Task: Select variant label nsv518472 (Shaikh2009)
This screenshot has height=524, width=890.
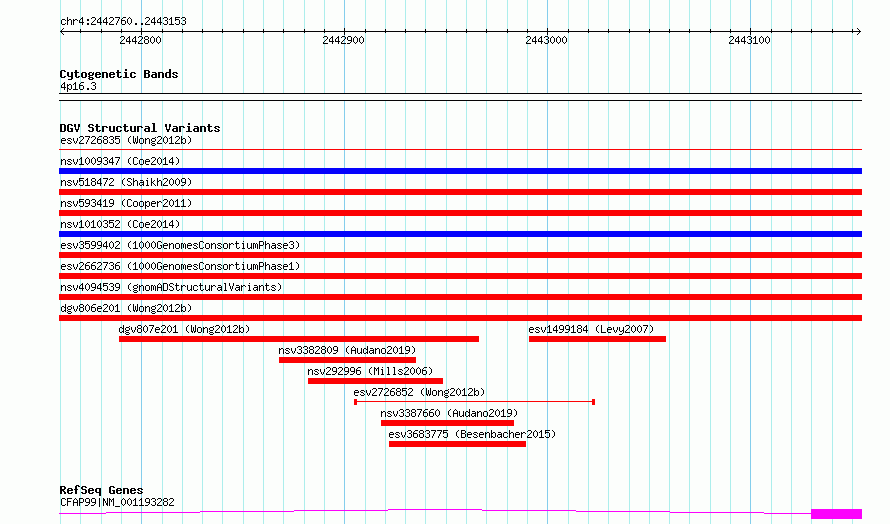Action: [x=126, y=182]
